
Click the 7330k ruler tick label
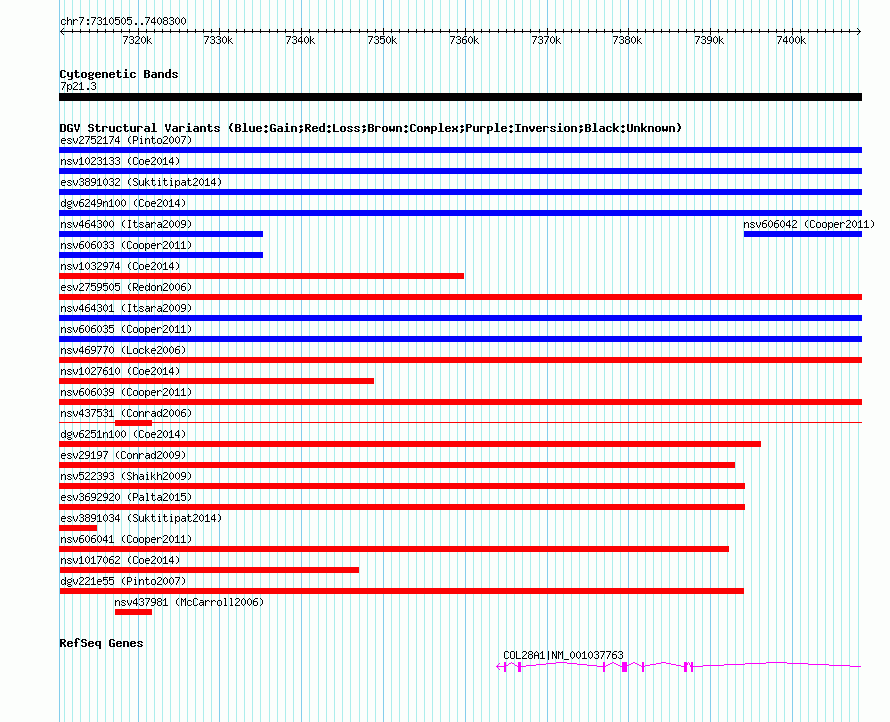pyautogui.click(x=218, y=40)
